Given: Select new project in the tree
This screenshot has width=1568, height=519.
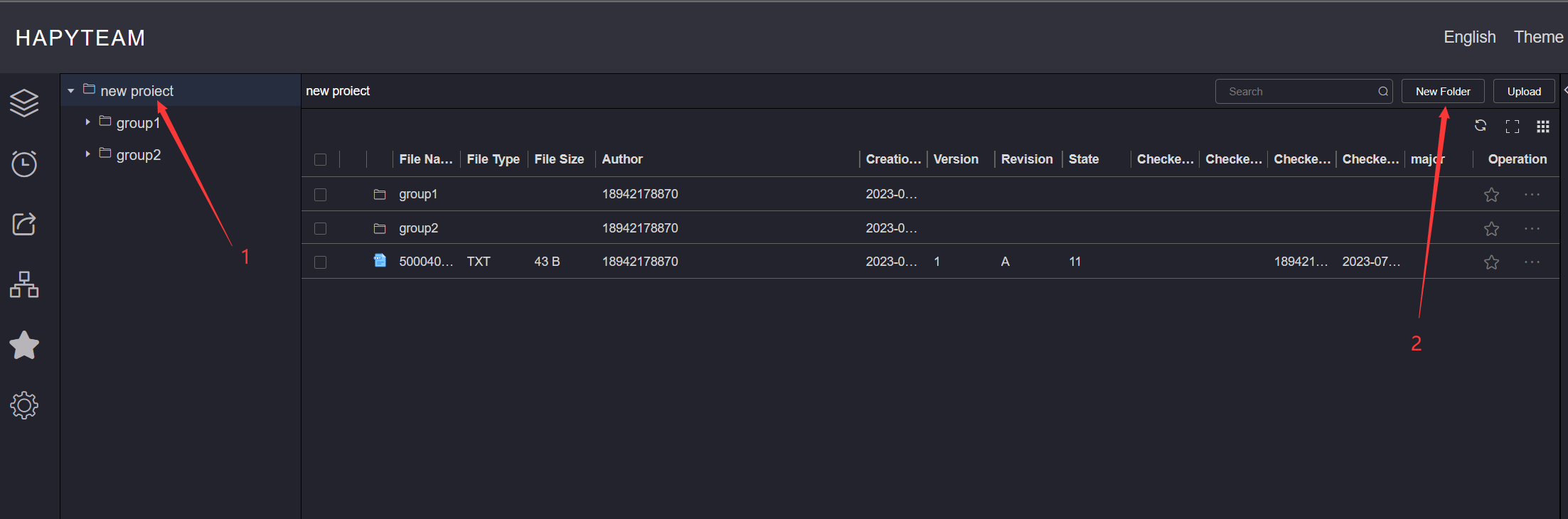Looking at the screenshot, I should tap(137, 91).
